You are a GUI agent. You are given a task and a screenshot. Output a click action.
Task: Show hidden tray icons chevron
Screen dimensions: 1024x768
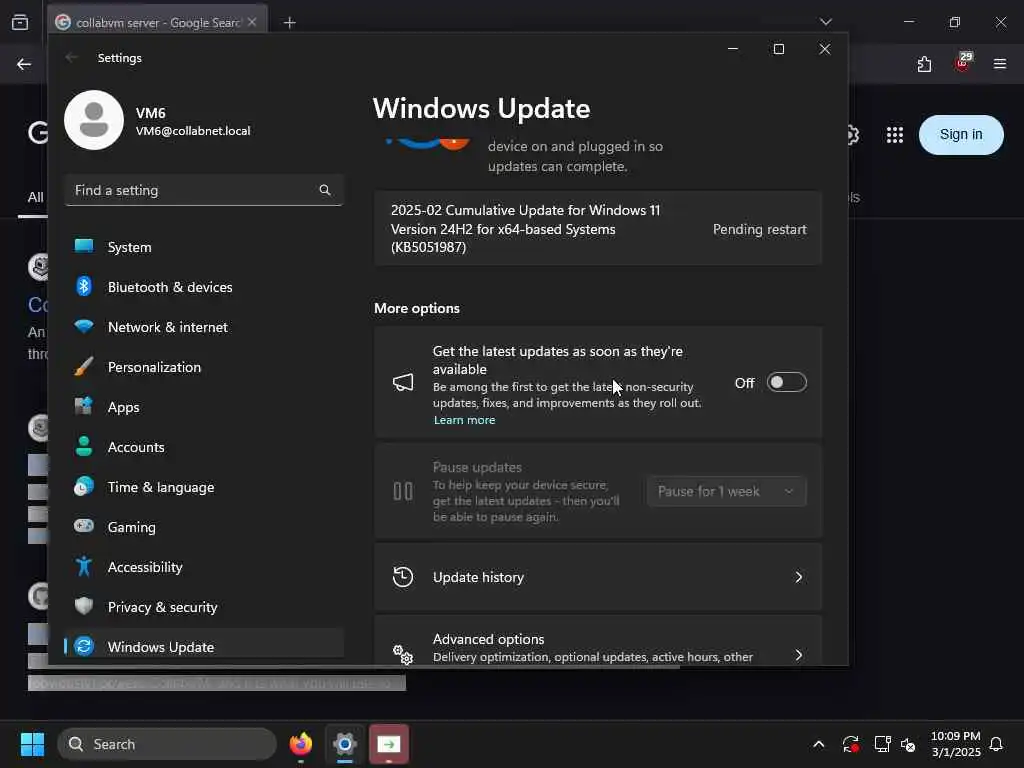[x=818, y=744]
